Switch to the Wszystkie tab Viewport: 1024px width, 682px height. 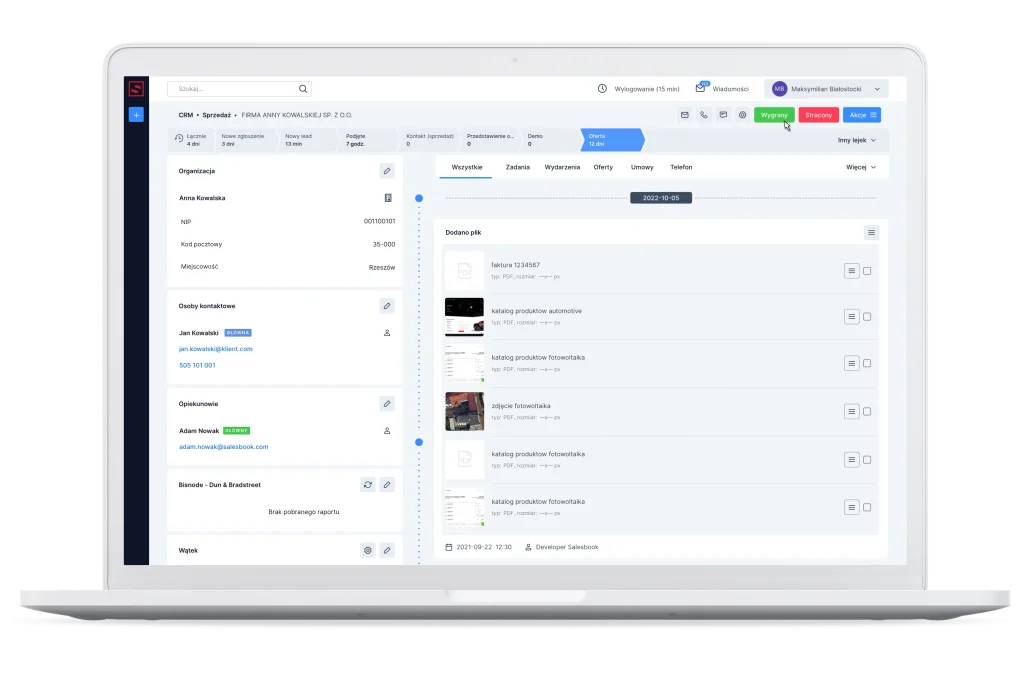pyautogui.click(x=467, y=167)
